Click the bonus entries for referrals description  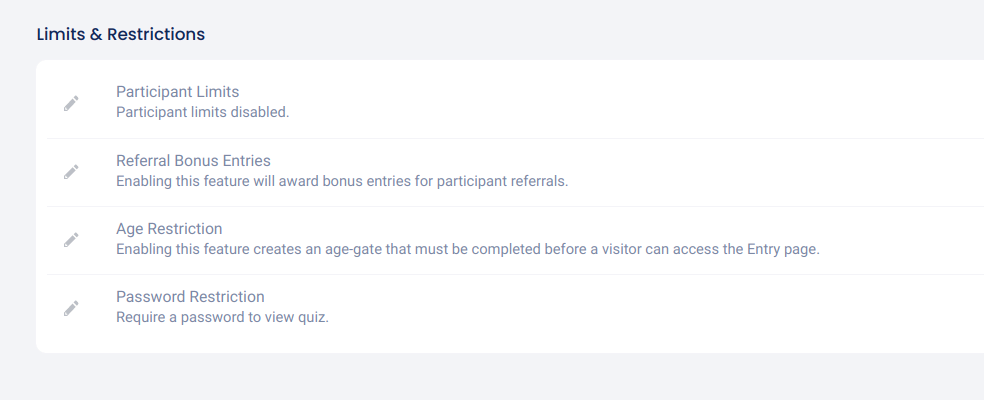point(342,181)
